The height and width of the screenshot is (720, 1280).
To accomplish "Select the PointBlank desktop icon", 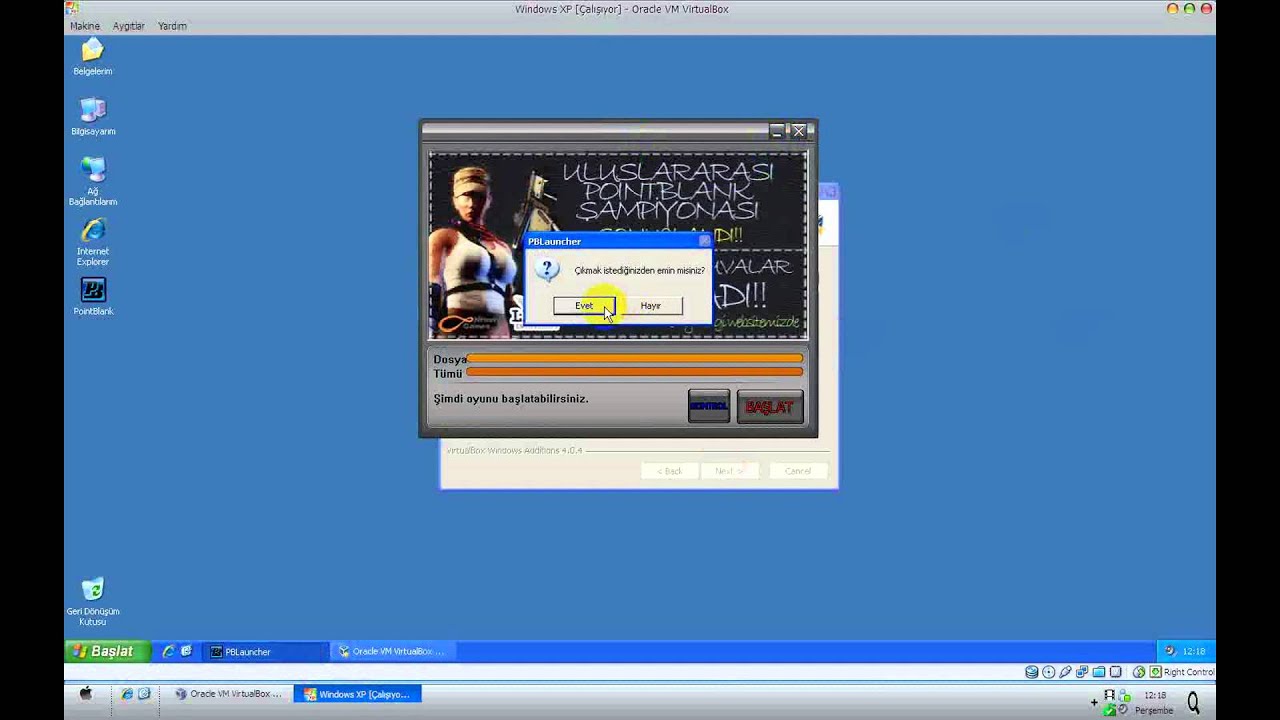I will (93, 297).
